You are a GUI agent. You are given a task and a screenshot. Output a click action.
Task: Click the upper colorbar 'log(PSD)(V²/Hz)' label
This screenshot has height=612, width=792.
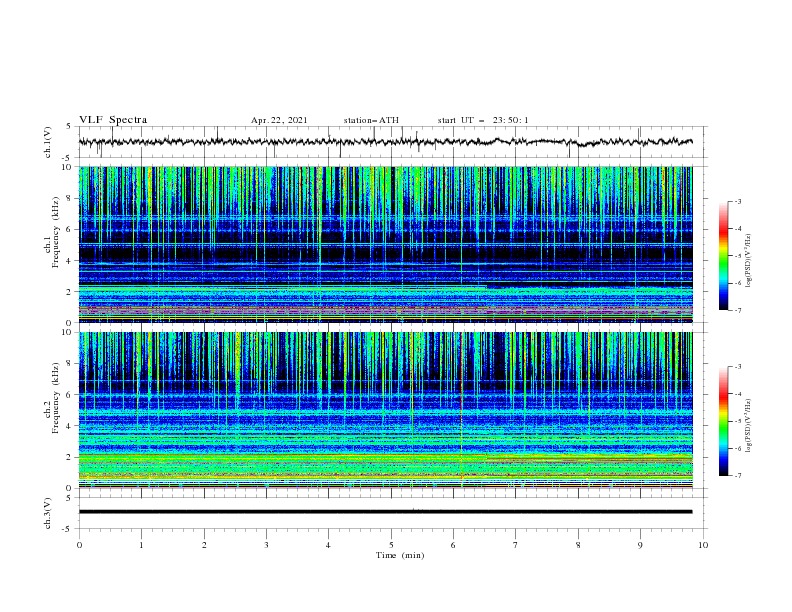tap(749, 261)
